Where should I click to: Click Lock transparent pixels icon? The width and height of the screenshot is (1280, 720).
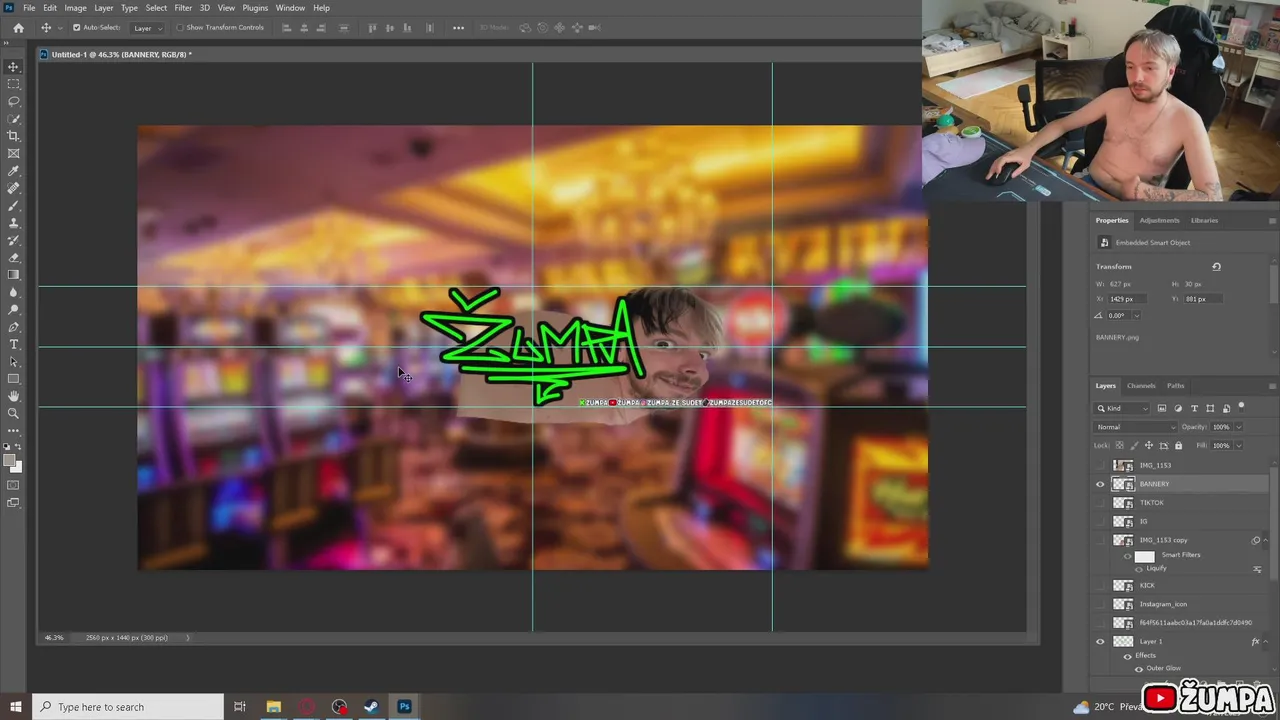click(x=1118, y=445)
